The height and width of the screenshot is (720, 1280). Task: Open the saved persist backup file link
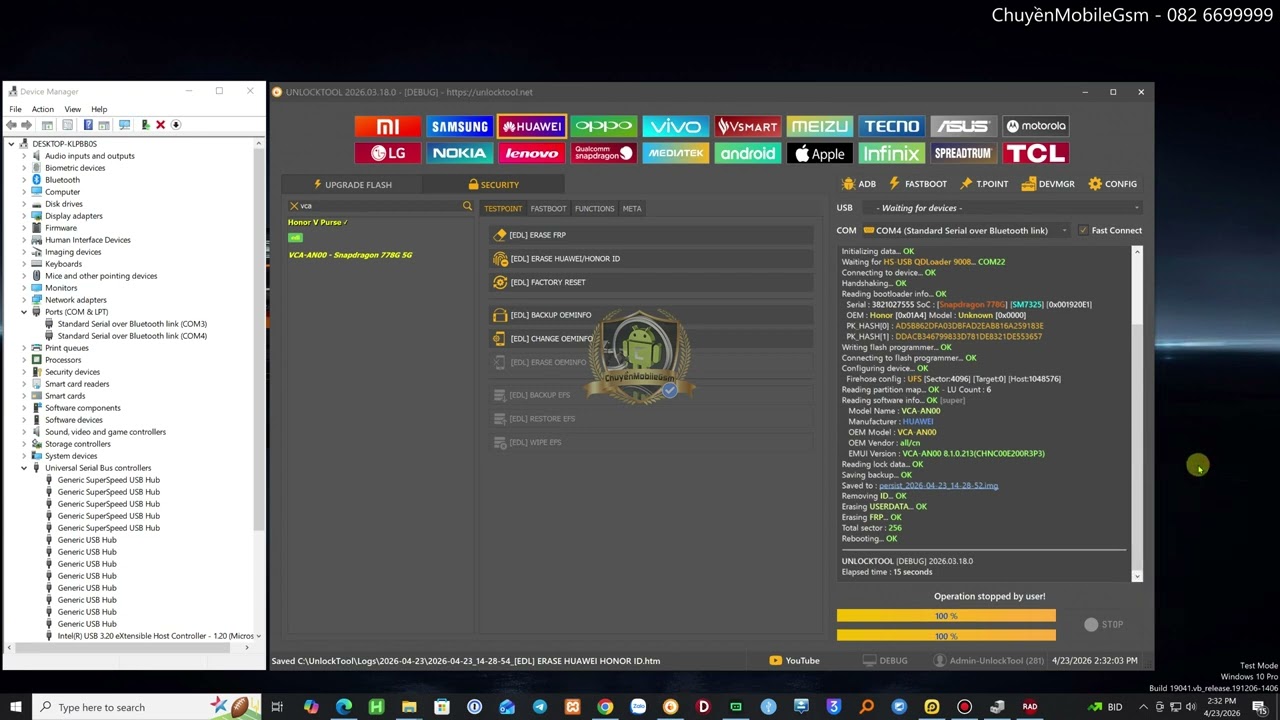coord(938,486)
